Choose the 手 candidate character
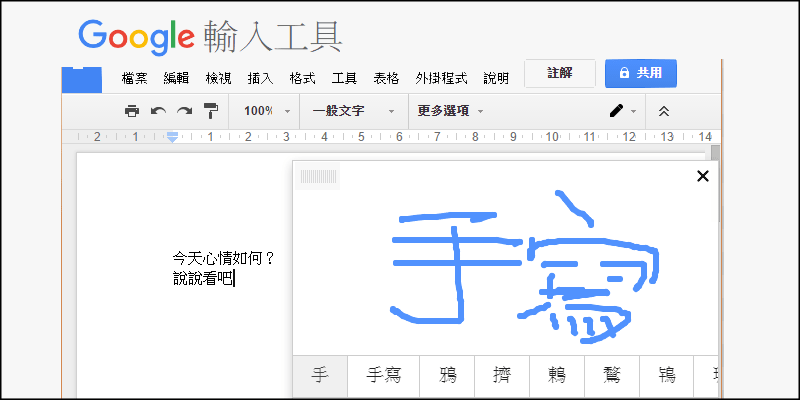 320,377
